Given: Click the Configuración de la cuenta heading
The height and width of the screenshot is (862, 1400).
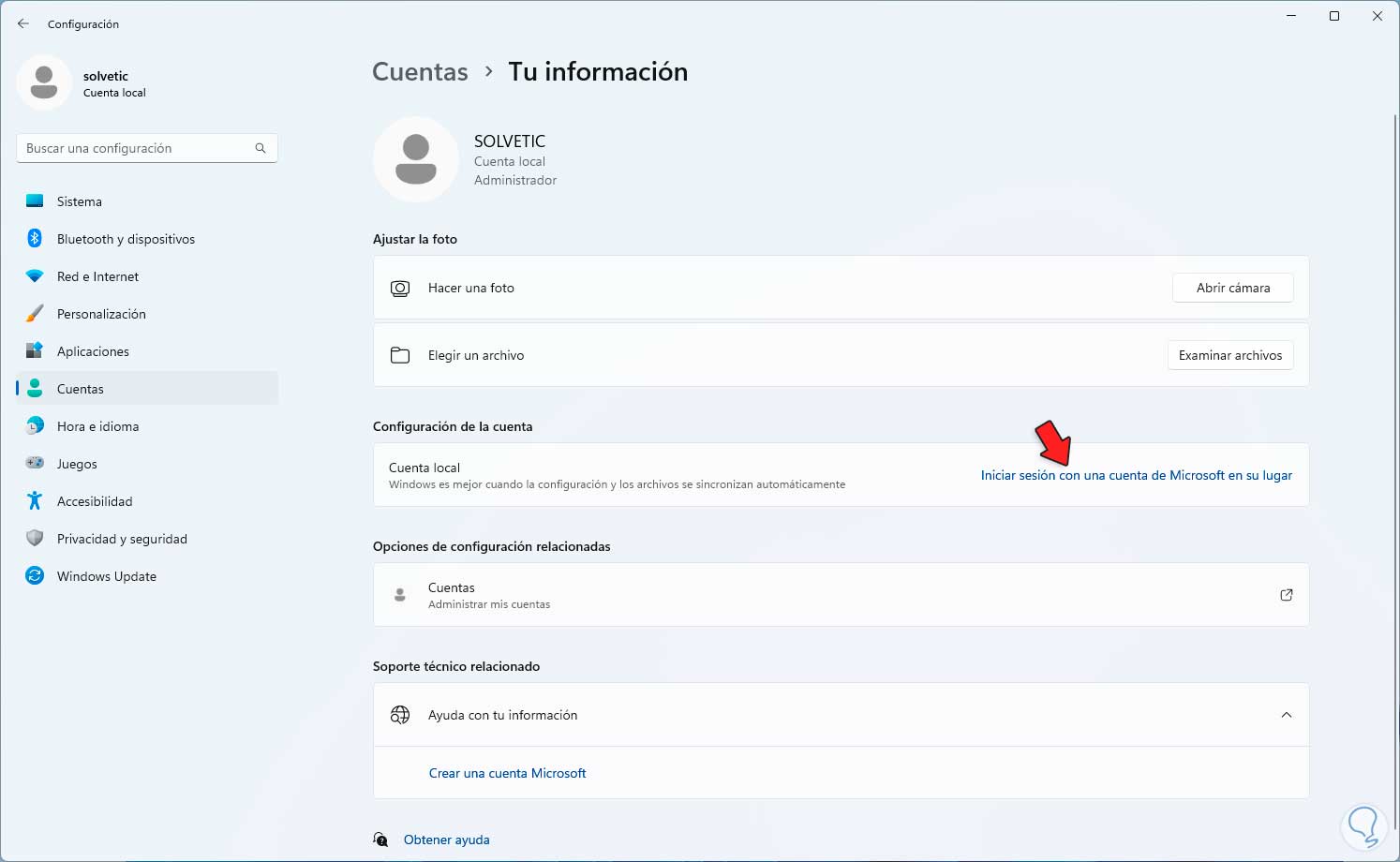Looking at the screenshot, I should (x=453, y=426).
